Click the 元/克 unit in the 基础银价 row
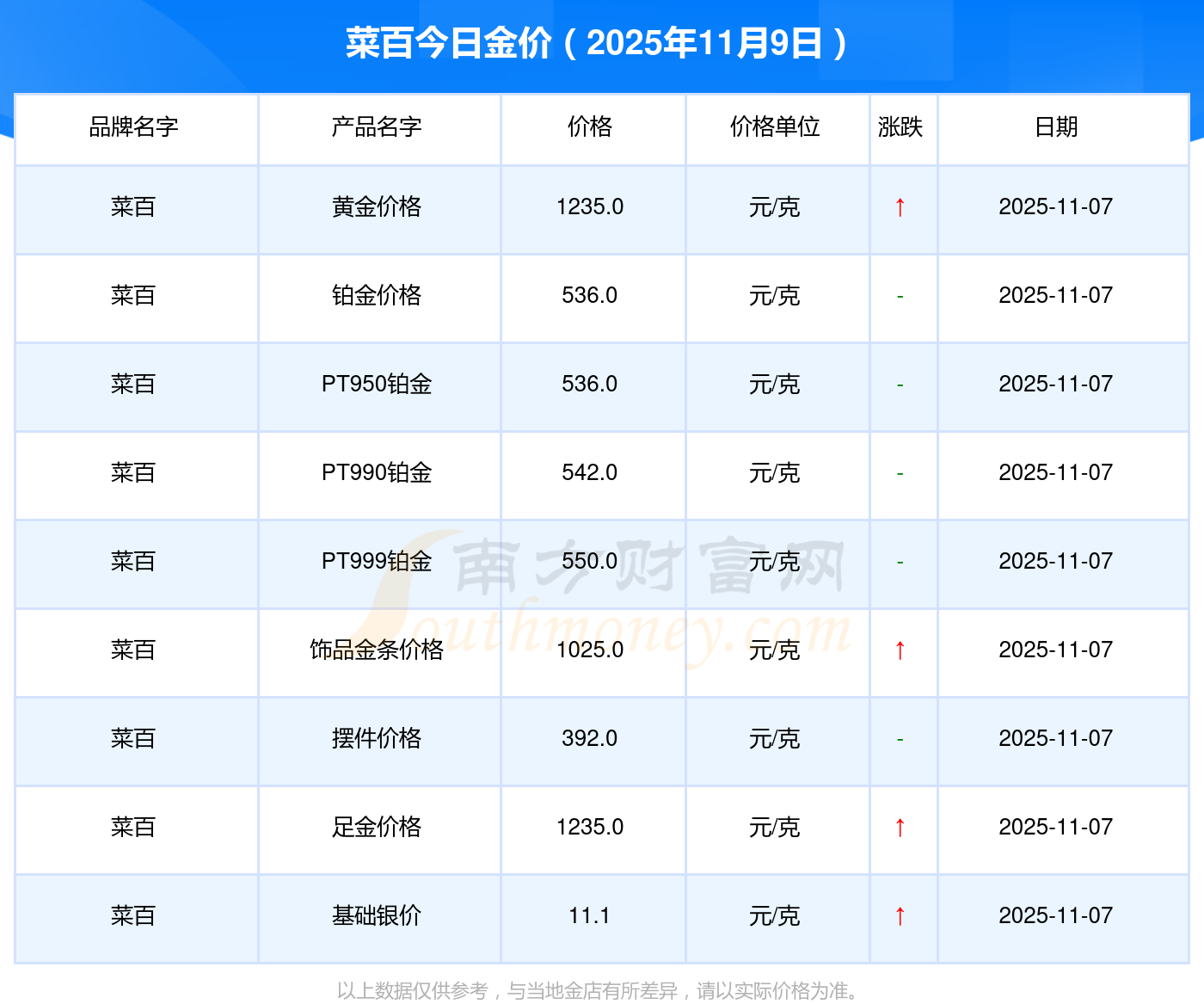The height and width of the screenshot is (1004, 1204). [775, 916]
